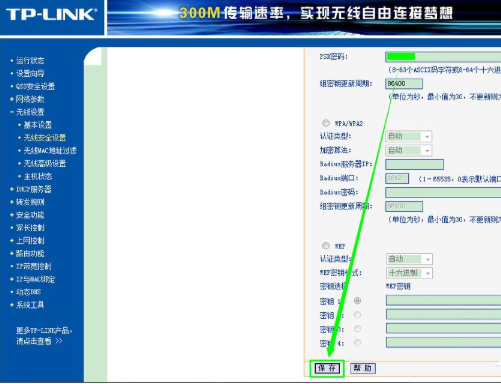Expand 路由功能 menu
This screenshot has height=384, width=501.
tap(30, 254)
